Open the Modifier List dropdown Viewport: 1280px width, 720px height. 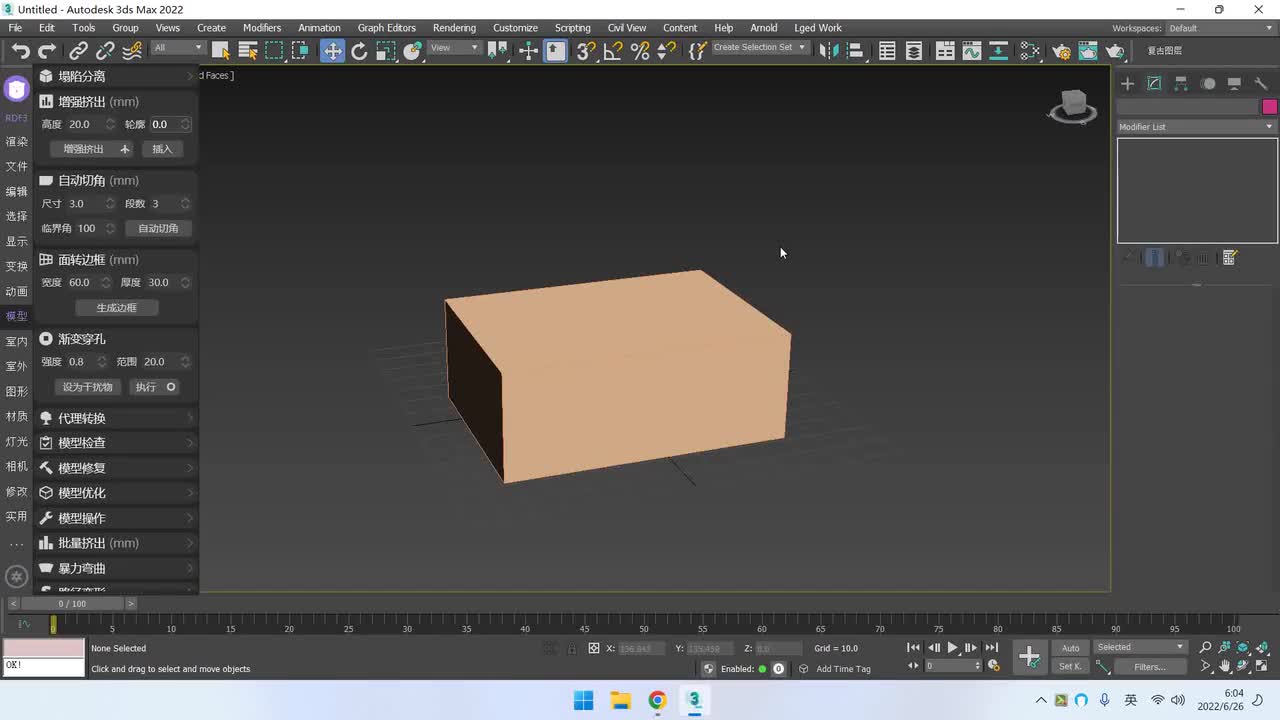pos(1197,127)
